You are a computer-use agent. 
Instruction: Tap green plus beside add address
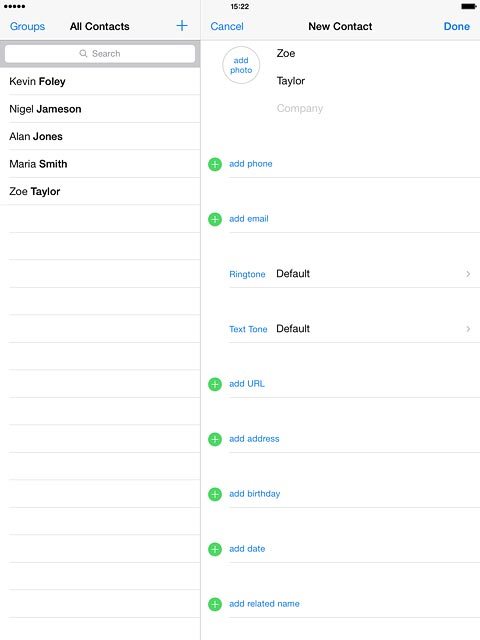(215, 439)
